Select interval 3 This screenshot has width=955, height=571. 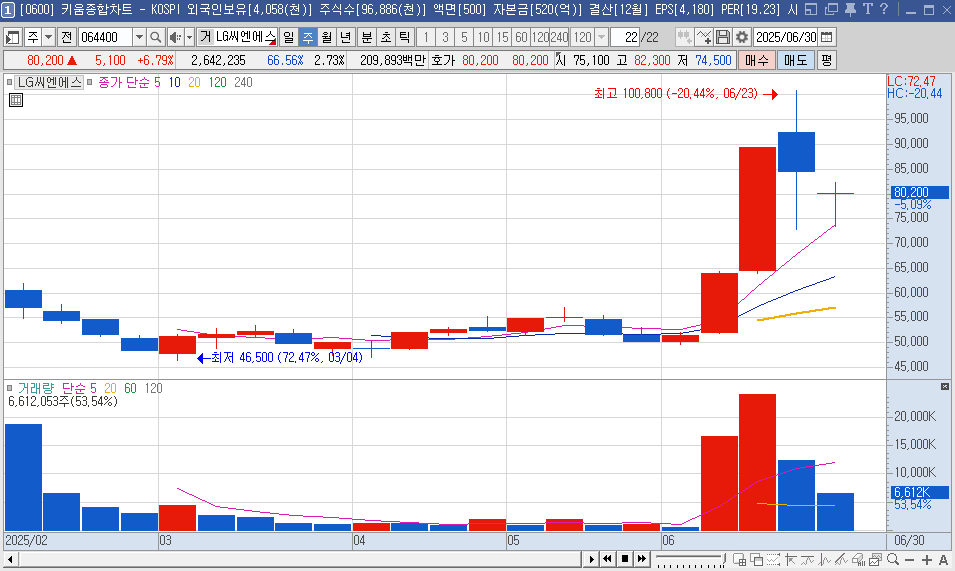(445, 37)
